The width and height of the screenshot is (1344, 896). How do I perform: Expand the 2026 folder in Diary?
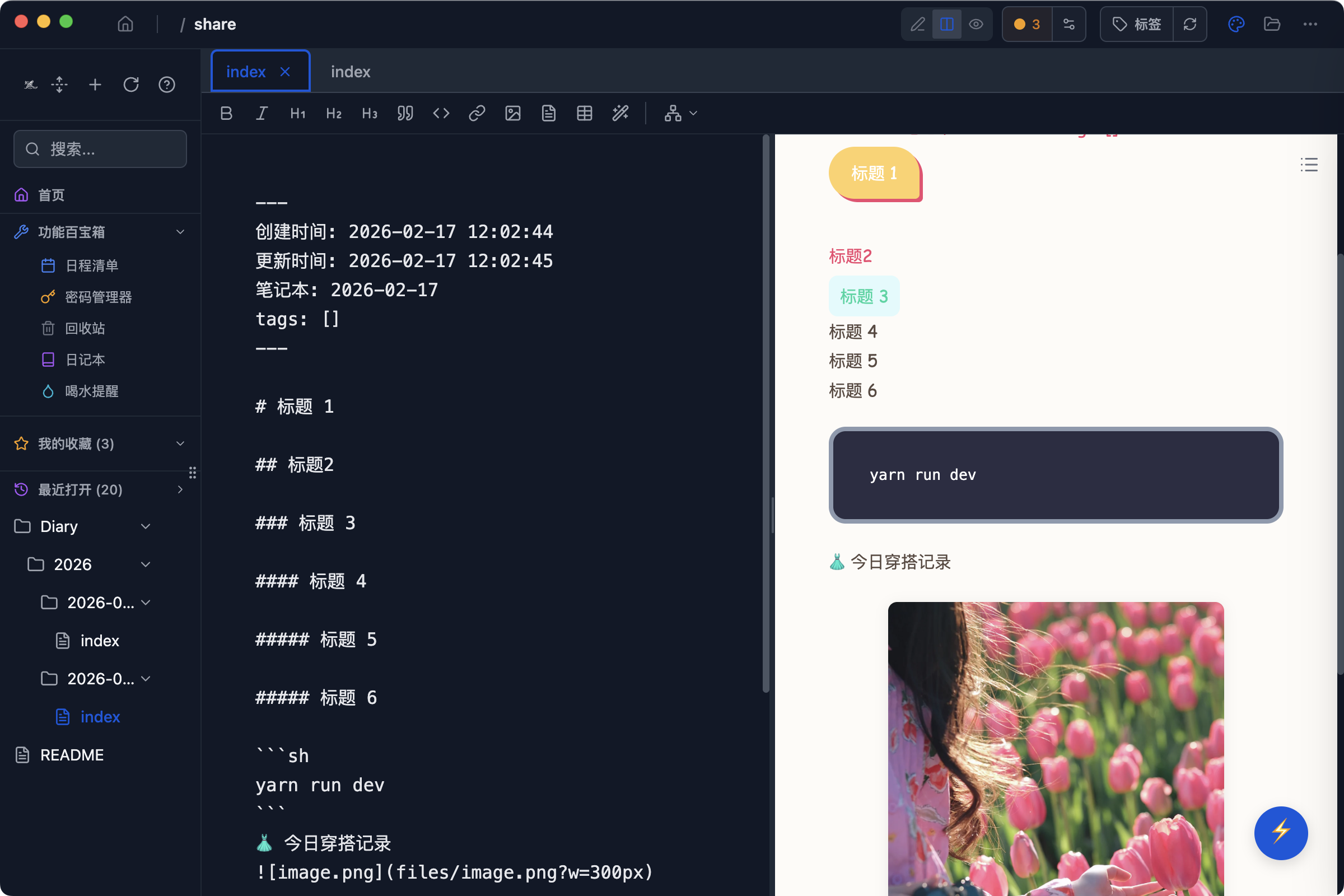click(x=146, y=564)
